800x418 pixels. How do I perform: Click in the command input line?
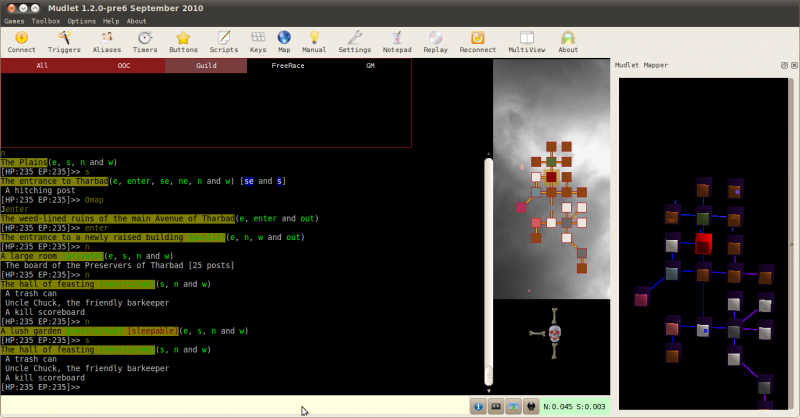(235, 406)
